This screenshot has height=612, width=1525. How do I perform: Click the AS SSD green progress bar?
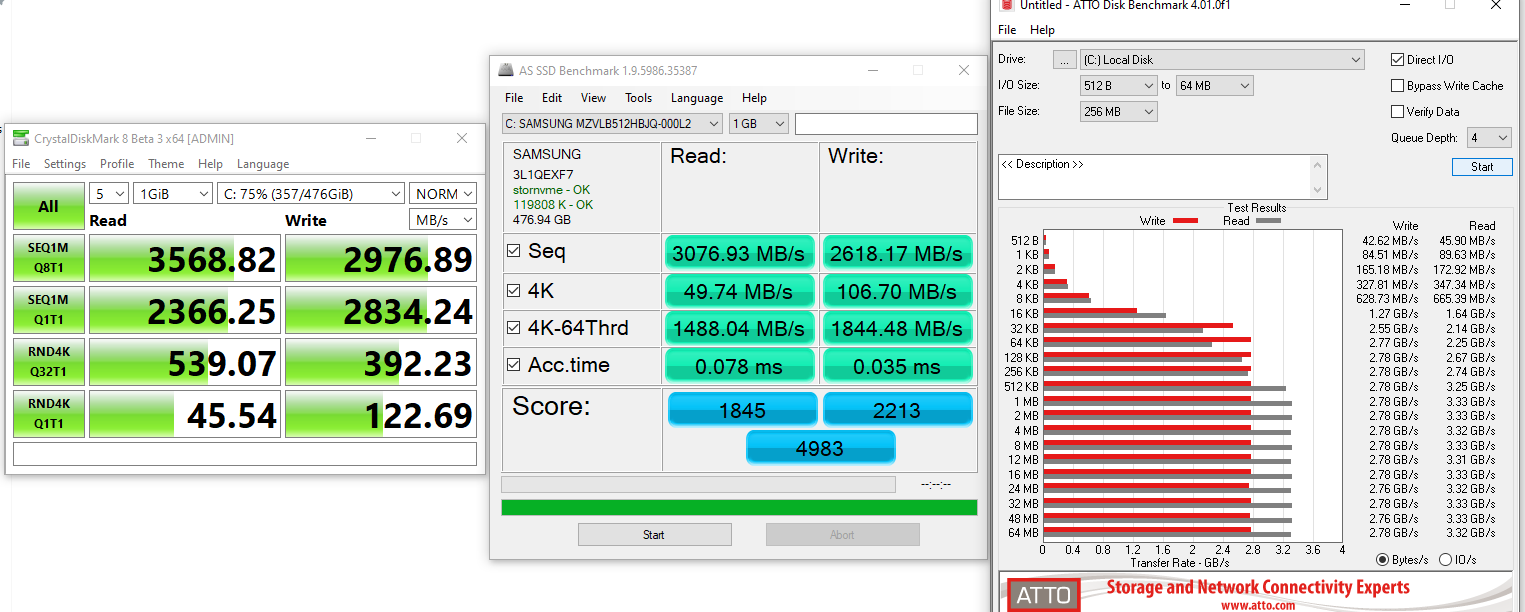739,507
